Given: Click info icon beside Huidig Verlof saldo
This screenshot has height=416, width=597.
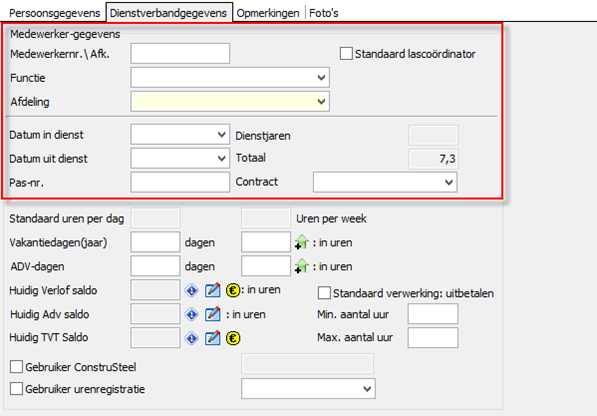Looking at the screenshot, I should [x=192, y=290].
